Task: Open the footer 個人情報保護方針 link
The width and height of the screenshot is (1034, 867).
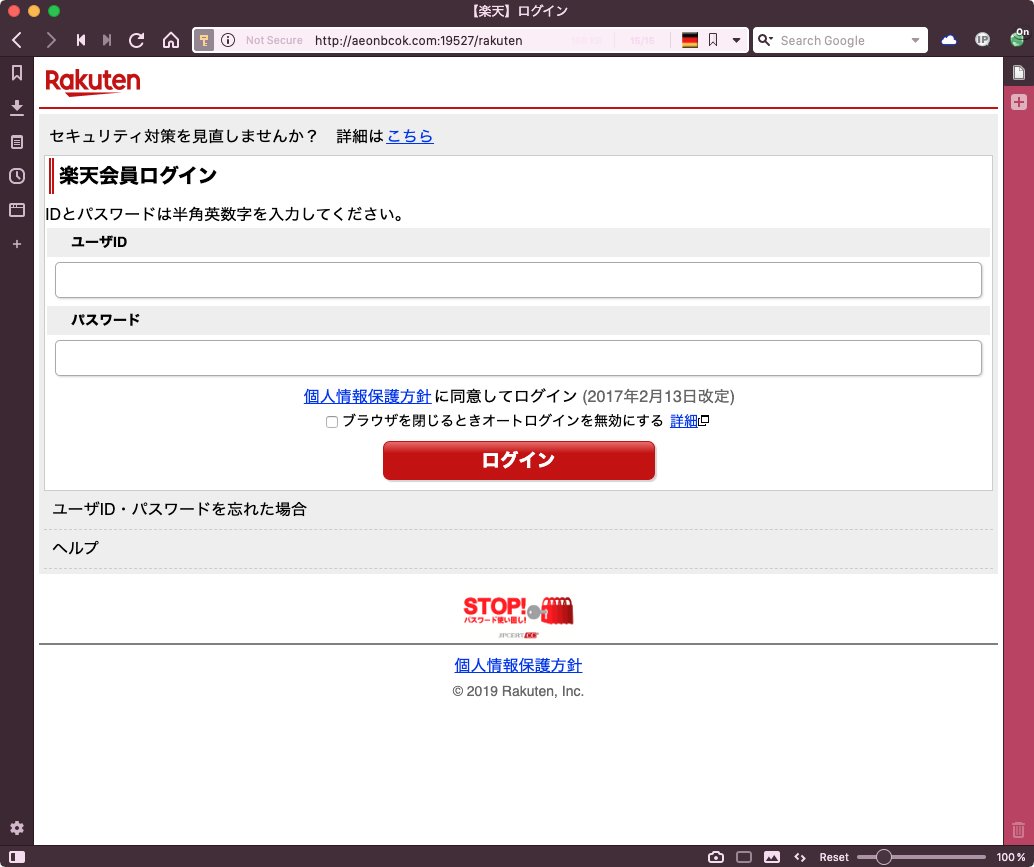Action: tap(518, 665)
